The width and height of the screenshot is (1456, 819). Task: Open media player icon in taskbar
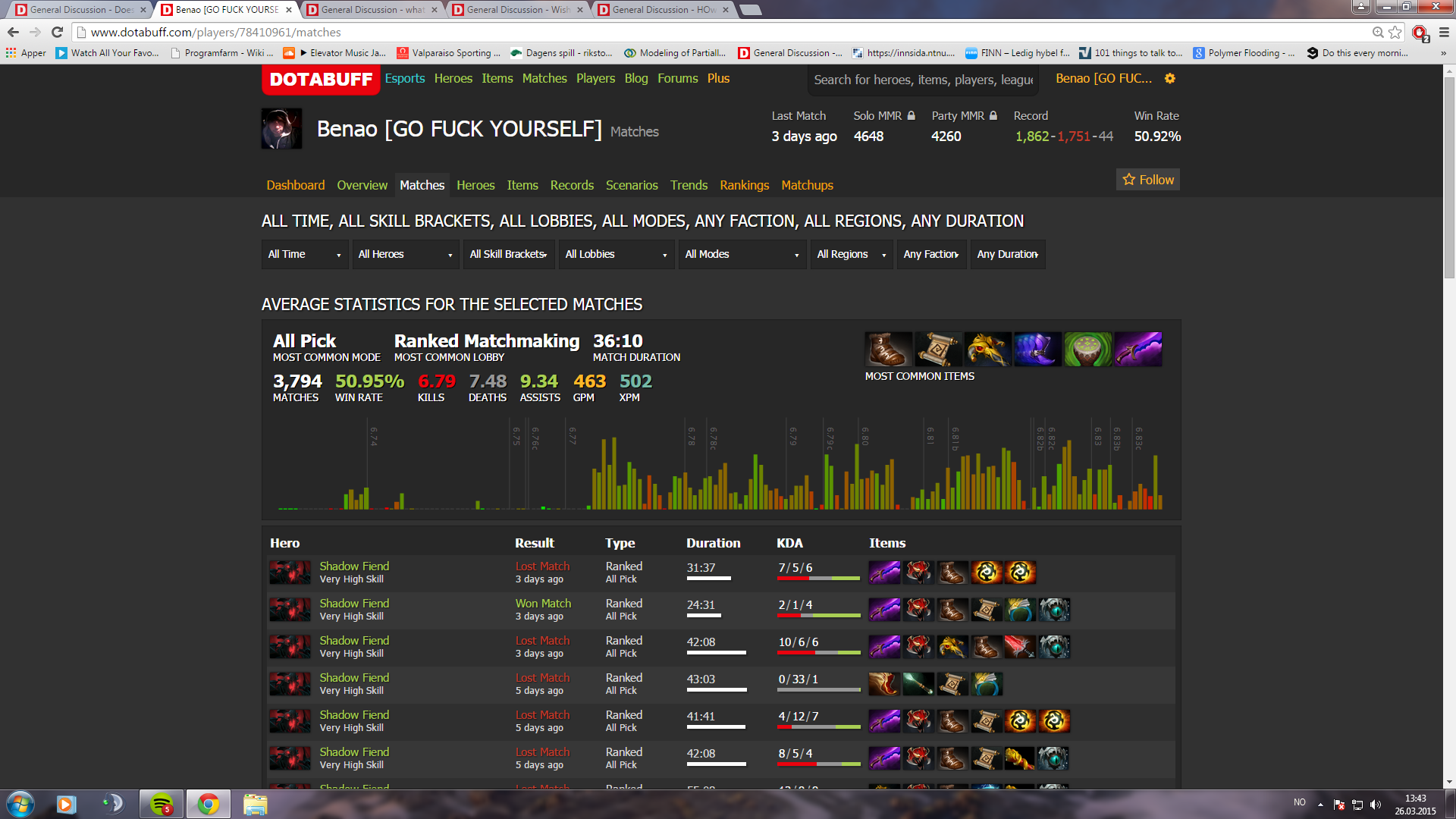tap(66, 804)
